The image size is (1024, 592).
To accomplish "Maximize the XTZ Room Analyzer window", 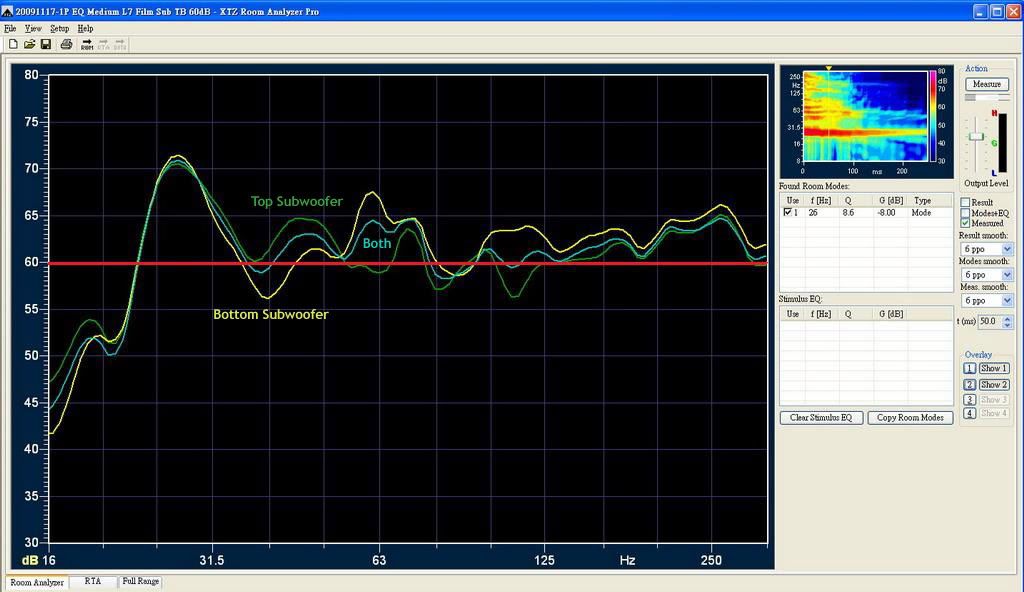I will pyautogui.click(x=997, y=11).
